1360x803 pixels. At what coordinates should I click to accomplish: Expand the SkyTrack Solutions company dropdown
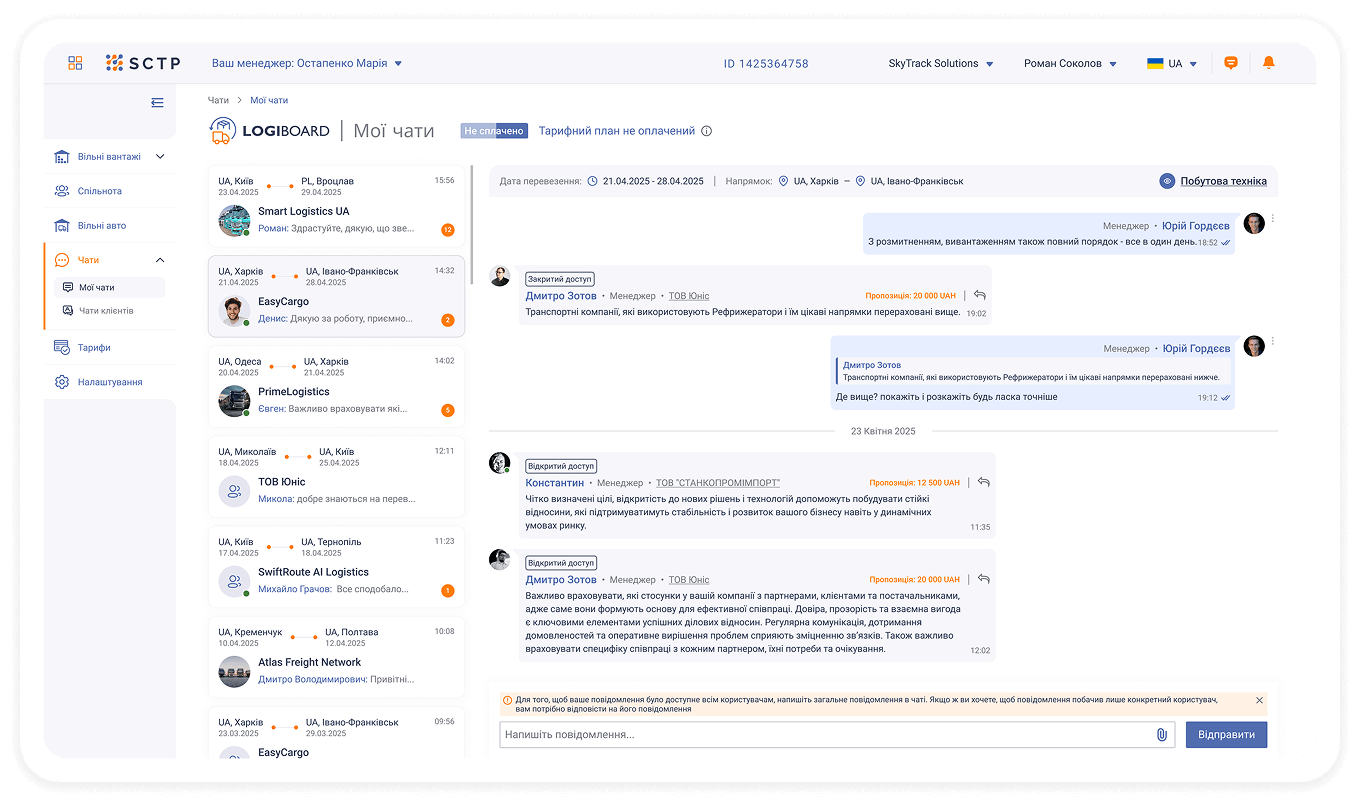pyautogui.click(x=940, y=64)
